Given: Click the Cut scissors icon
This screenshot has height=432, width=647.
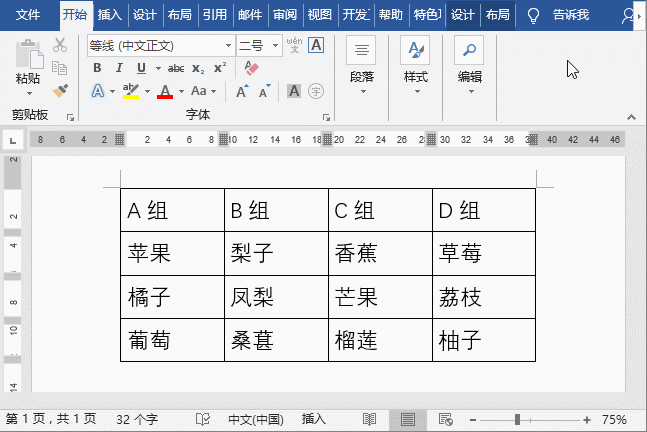Looking at the screenshot, I should point(60,45).
